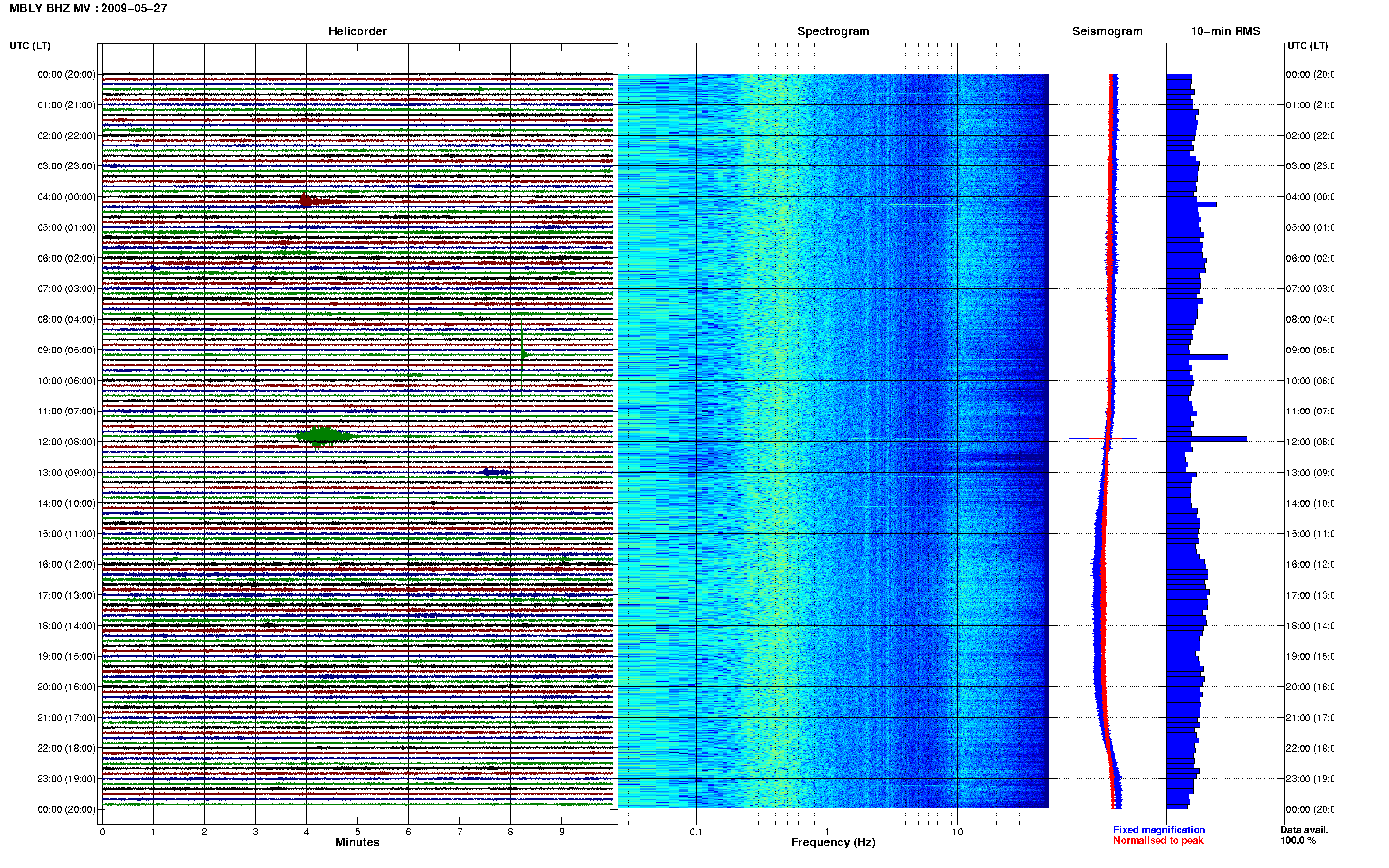
Task: Click the left axis label "16:00 (12:00)"
Action: coord(66,564)
